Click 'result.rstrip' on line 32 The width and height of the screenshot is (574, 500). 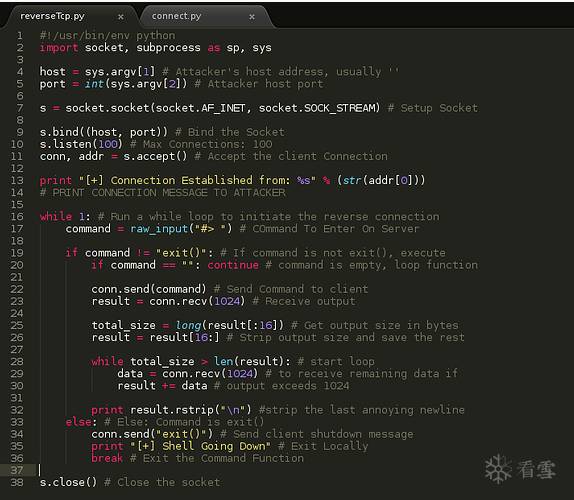click(x=172, y=410)
